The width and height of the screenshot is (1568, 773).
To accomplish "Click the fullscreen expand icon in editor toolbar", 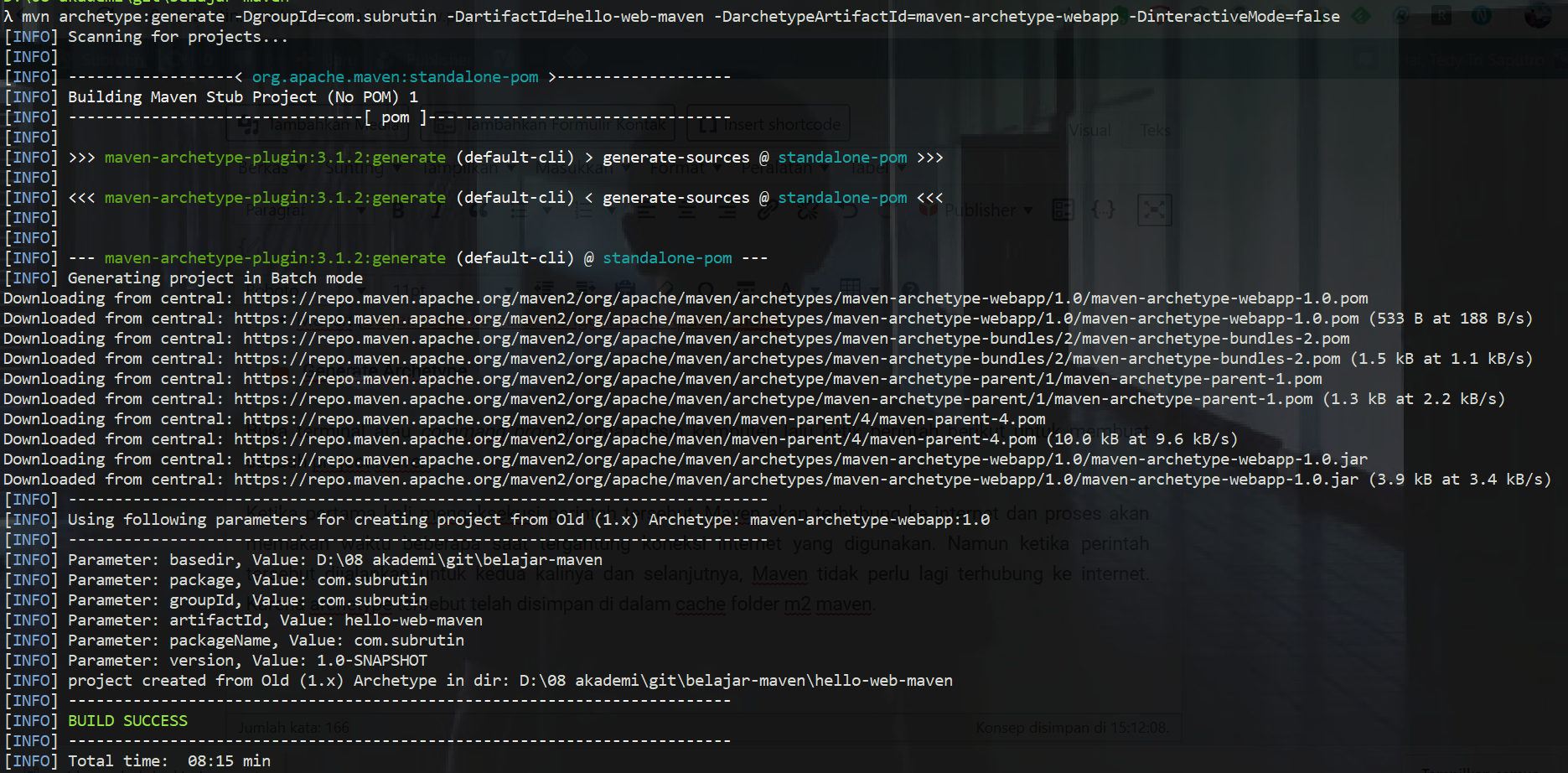I will coord(1154,210).
